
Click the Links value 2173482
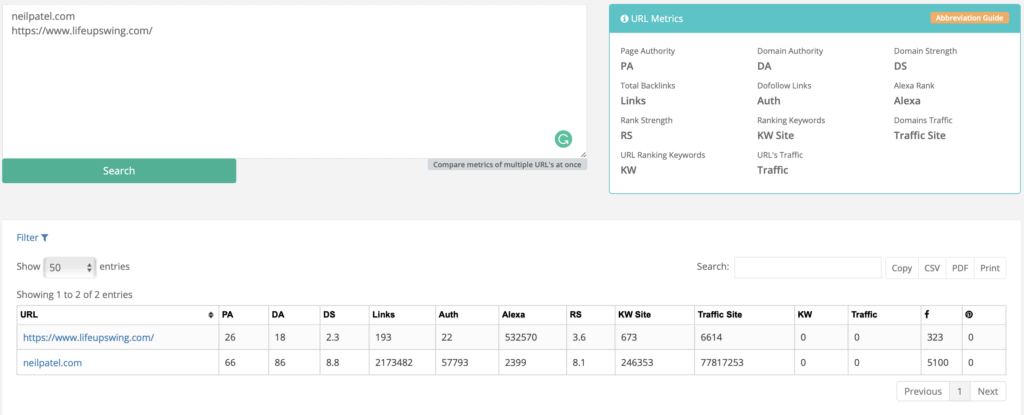pos(392,363)
